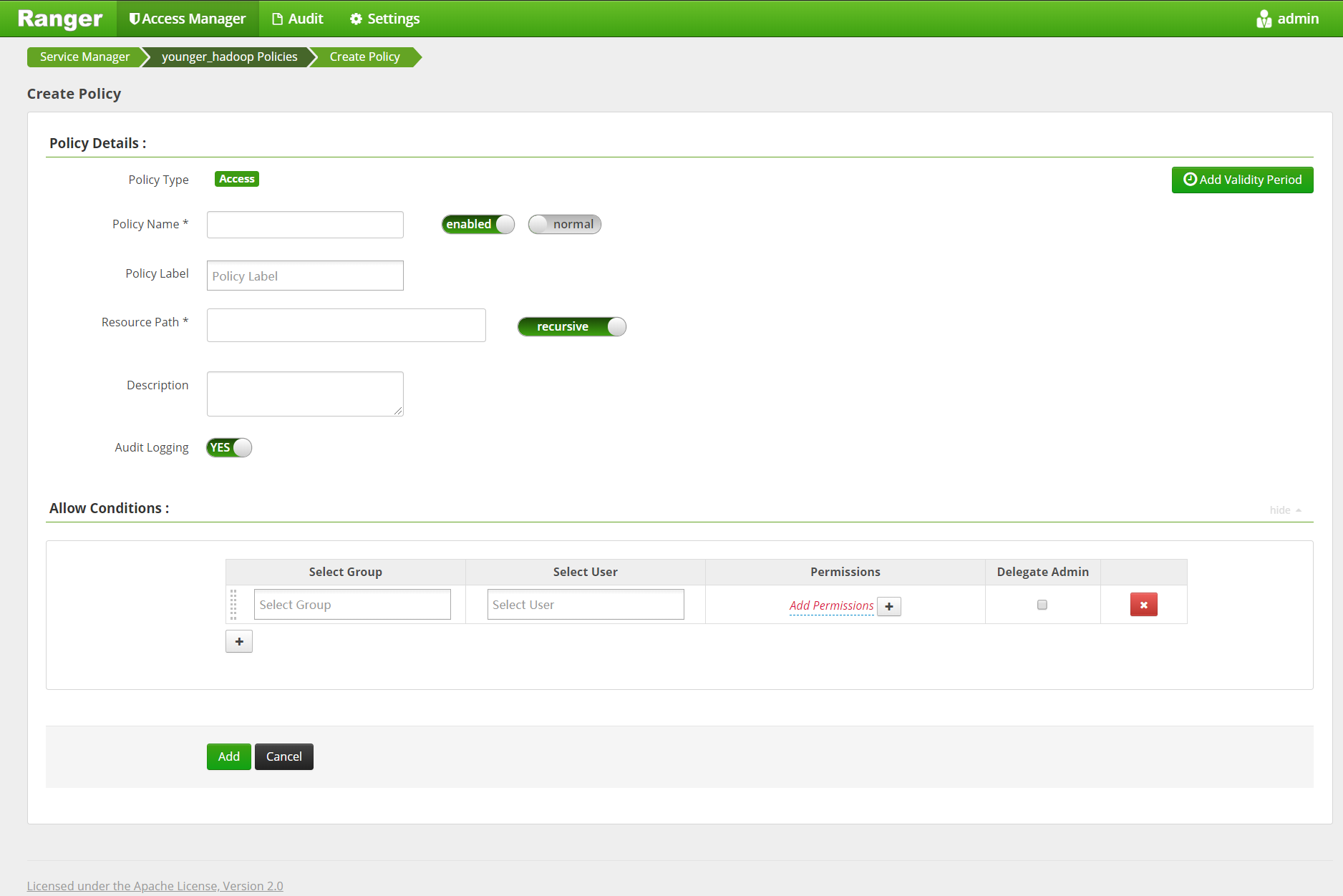
Task: Click inside the Policy Name field
Action: click(x=304, y=224)
